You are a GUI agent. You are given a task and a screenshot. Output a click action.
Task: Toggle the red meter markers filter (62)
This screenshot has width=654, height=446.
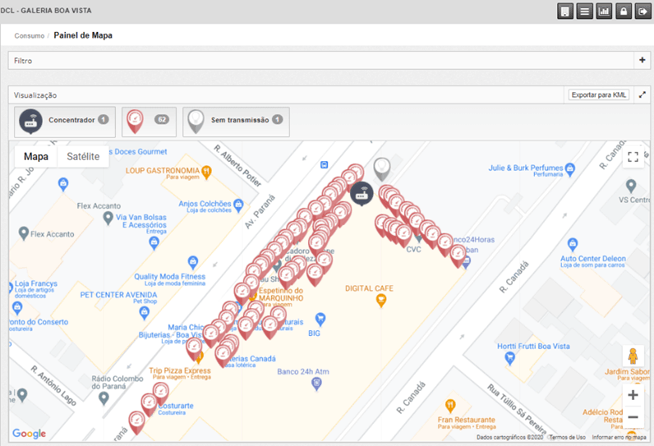(147, 120)
